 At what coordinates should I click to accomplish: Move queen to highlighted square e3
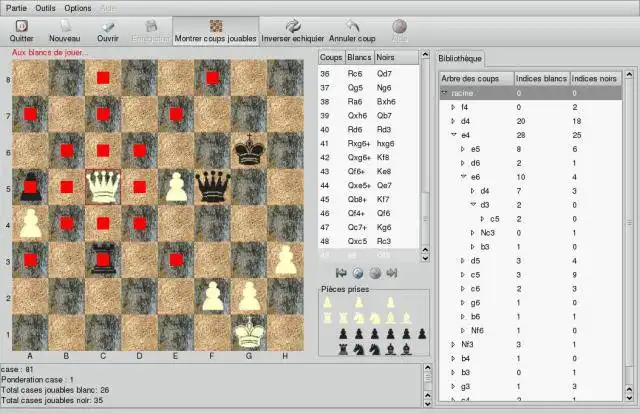(176, 260)
